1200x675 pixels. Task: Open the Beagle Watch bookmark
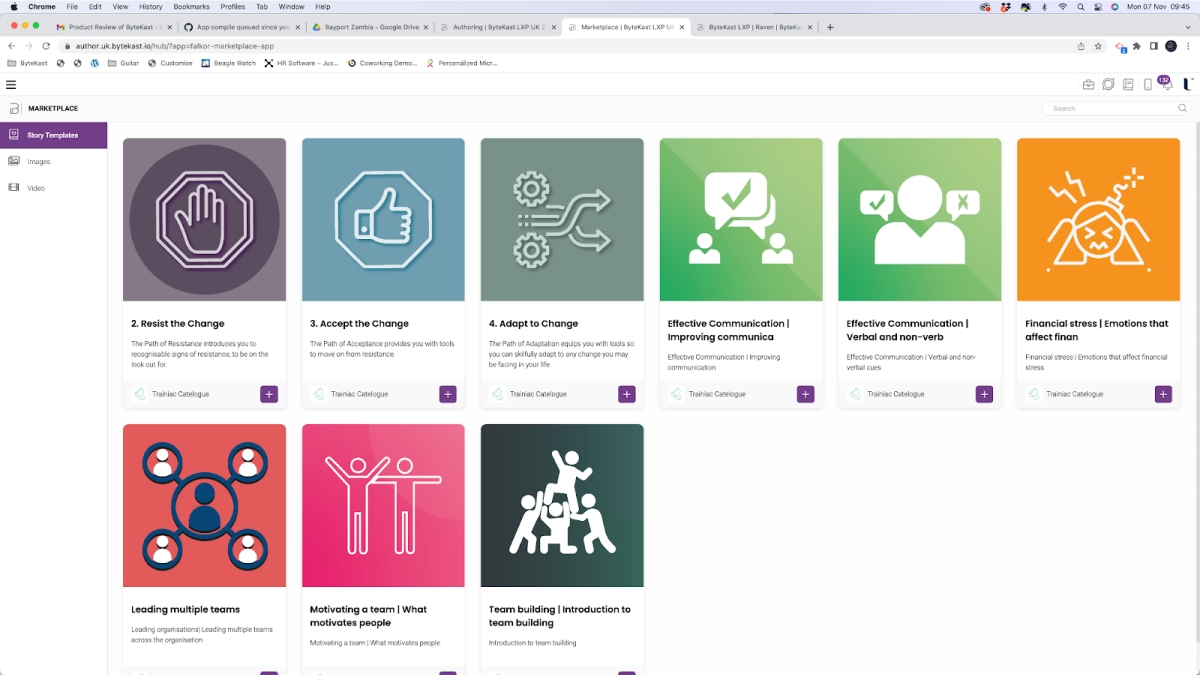click(x=228, y=63)
